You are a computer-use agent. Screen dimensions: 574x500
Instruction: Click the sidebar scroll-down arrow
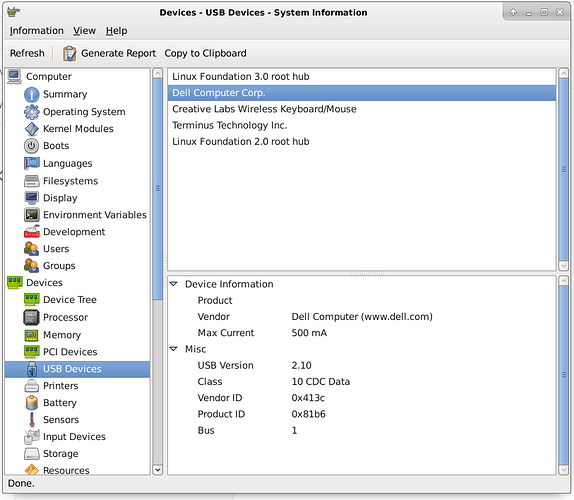click(158, 469)
